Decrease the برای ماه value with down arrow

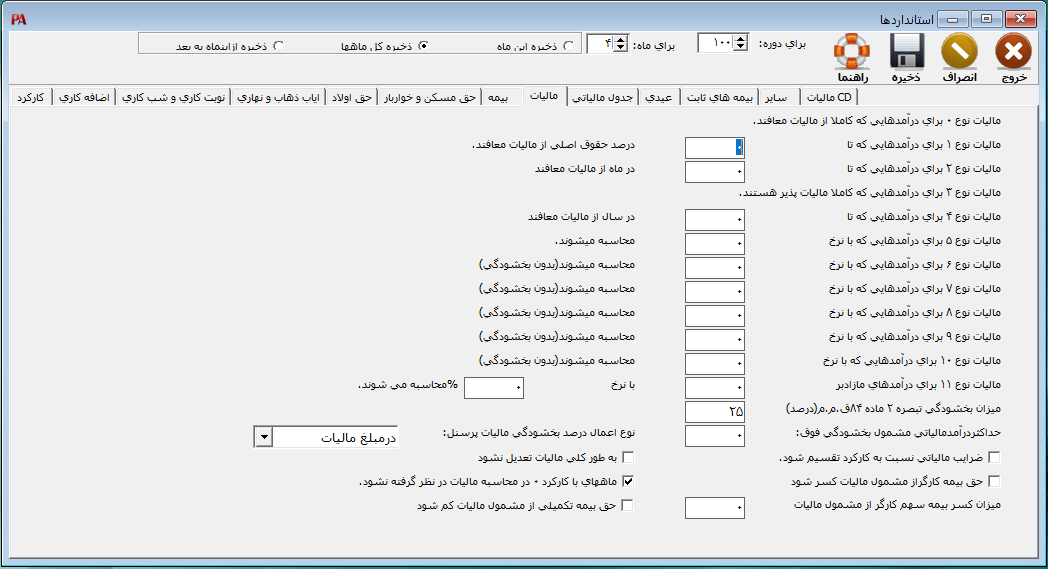(x=620, y=48)
